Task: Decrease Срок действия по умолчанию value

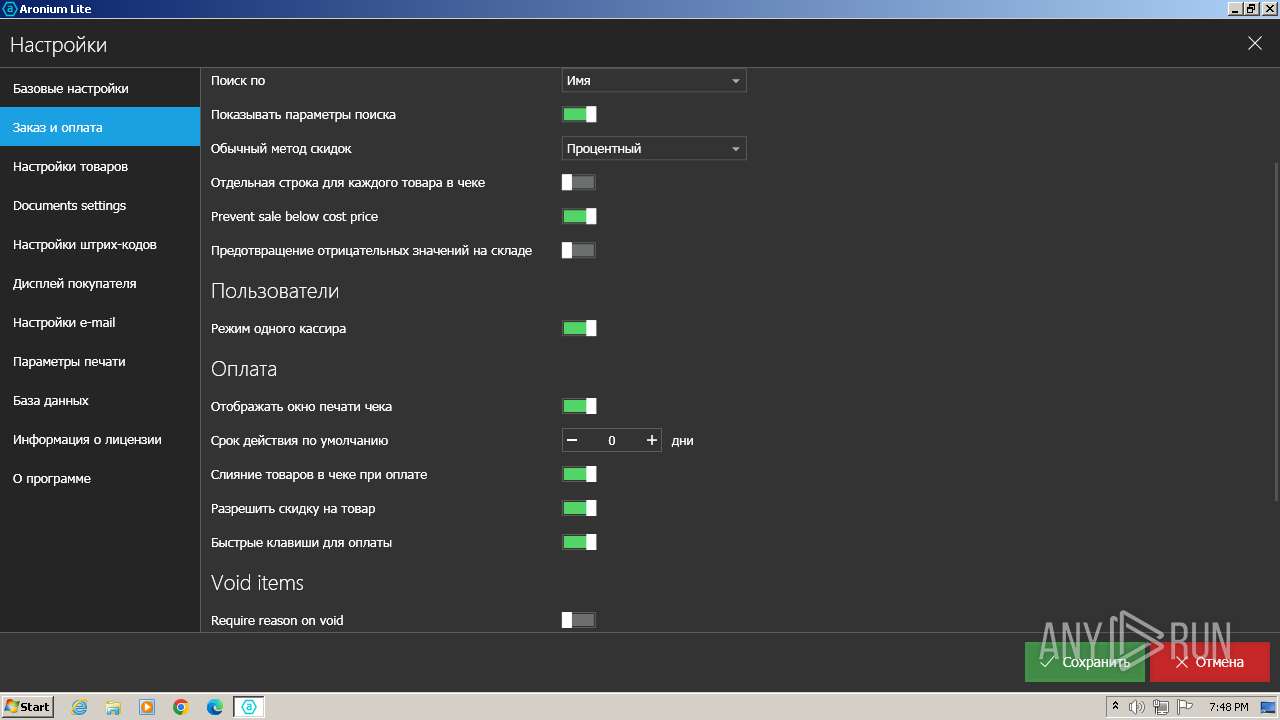Action: pos(572,440)
